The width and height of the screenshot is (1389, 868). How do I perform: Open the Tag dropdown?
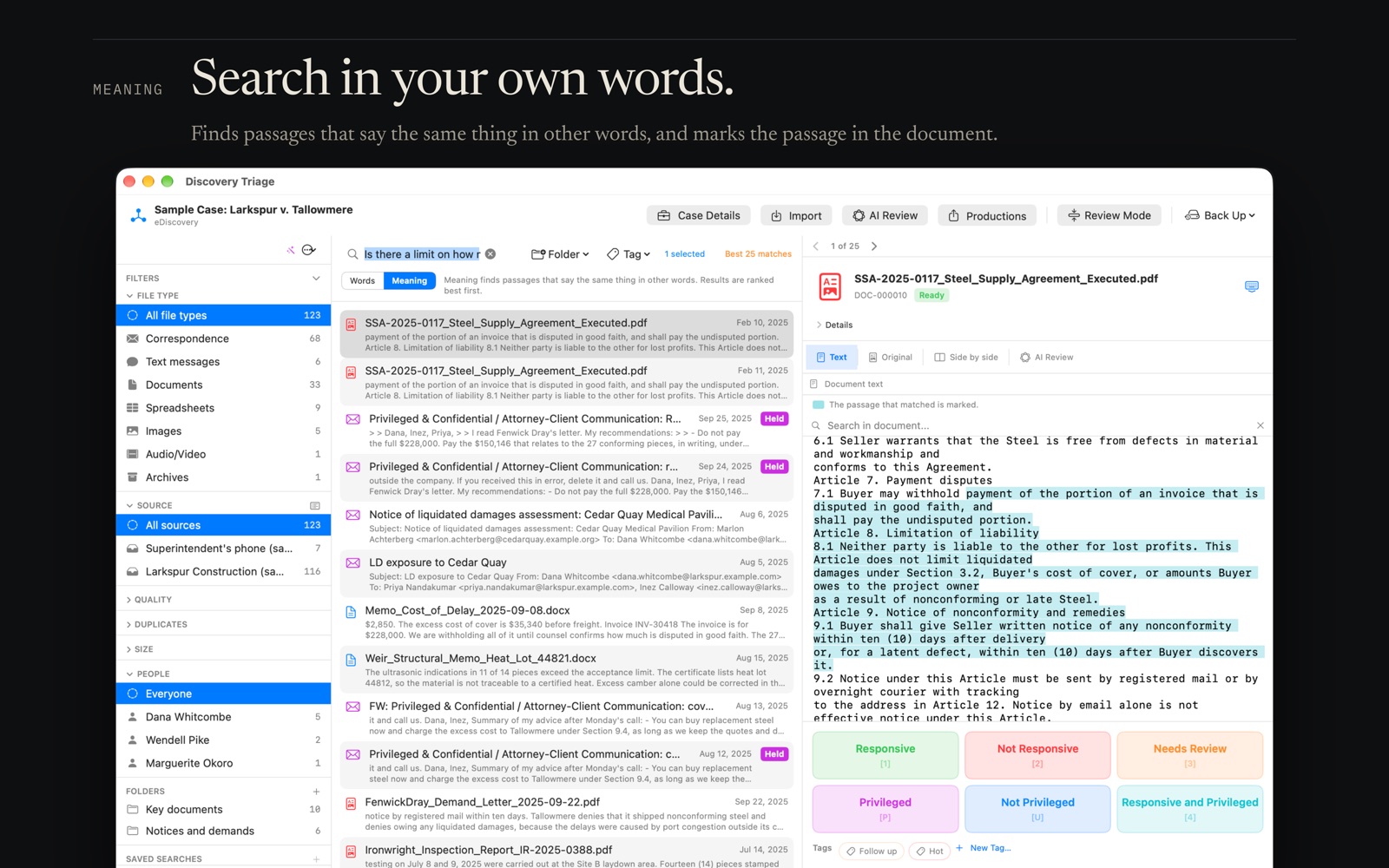pos(629,254)
